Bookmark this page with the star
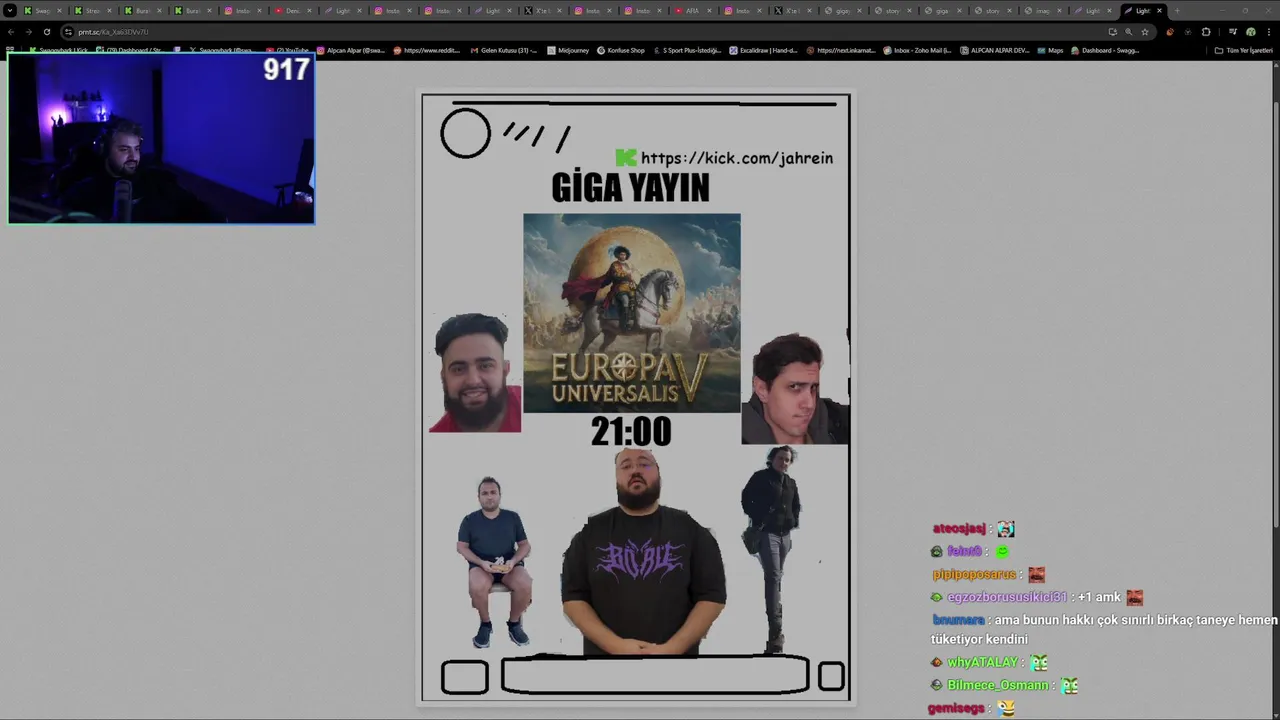The image size is (1280, 720). tap(1145, 32)
